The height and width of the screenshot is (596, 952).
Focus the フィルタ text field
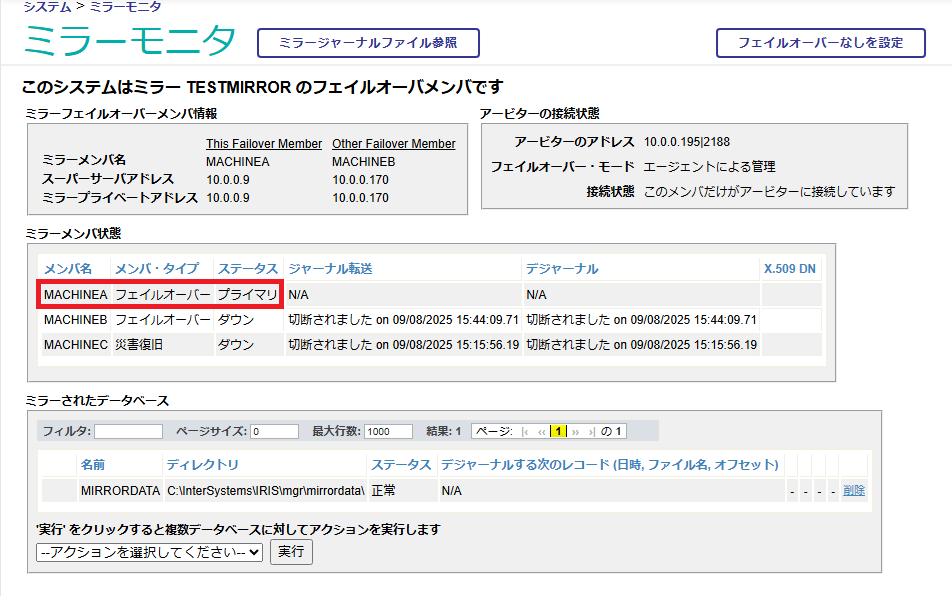click(x=128, y=431)
